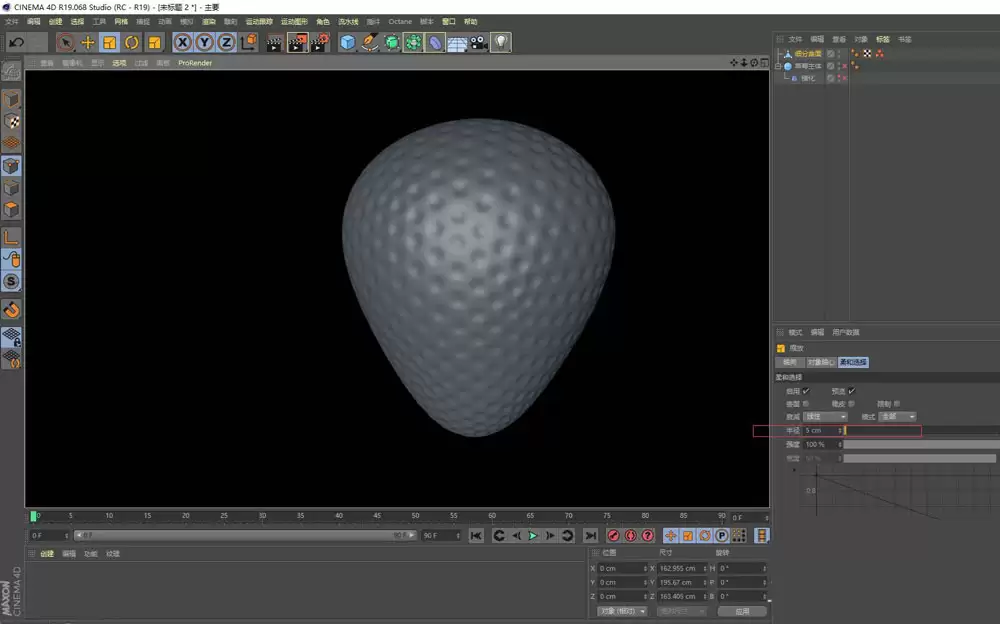1000x624 pixels.
Task: Click the Render to Picture Viewer icon
Action: pyautogui.click(x=298, y=42)
